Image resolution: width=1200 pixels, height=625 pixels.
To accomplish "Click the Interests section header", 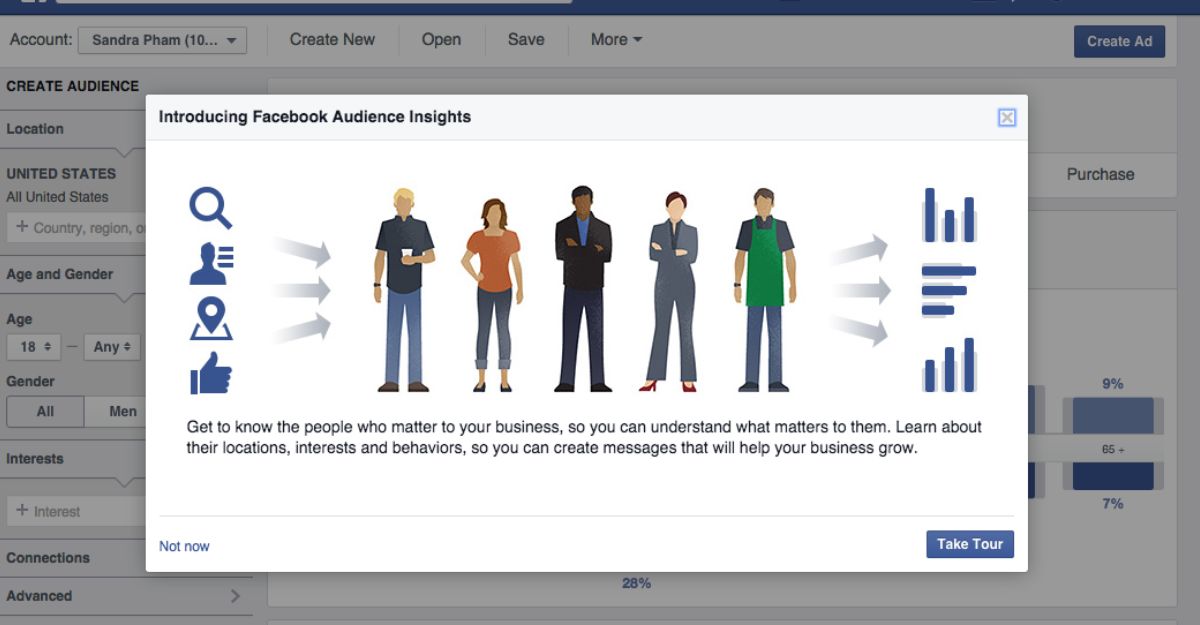I will [35, 459].
